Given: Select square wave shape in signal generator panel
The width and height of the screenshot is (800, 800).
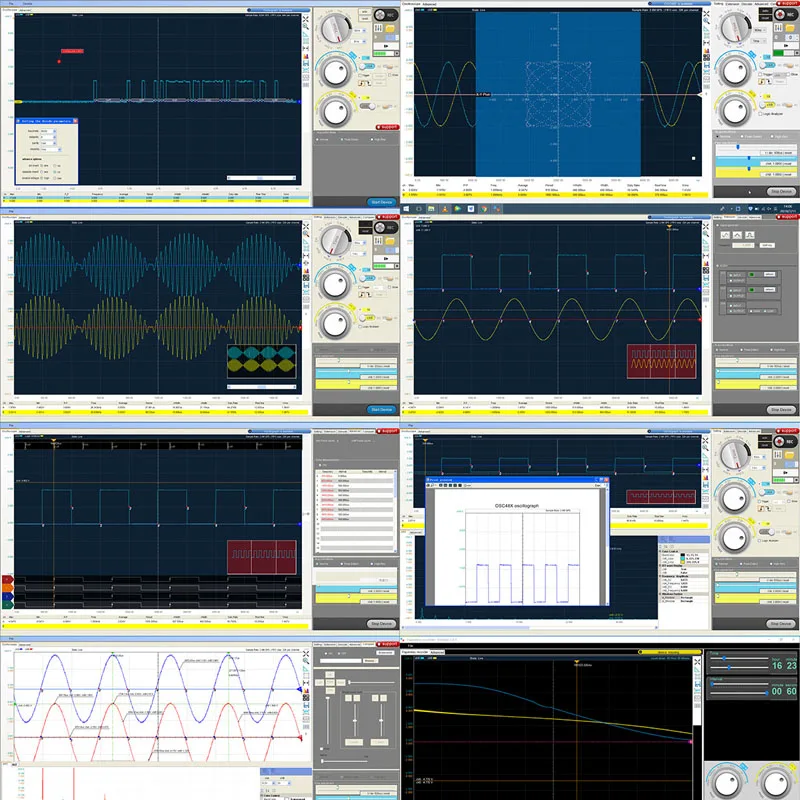Looking at the screenshot, I should tap(749, 235).
